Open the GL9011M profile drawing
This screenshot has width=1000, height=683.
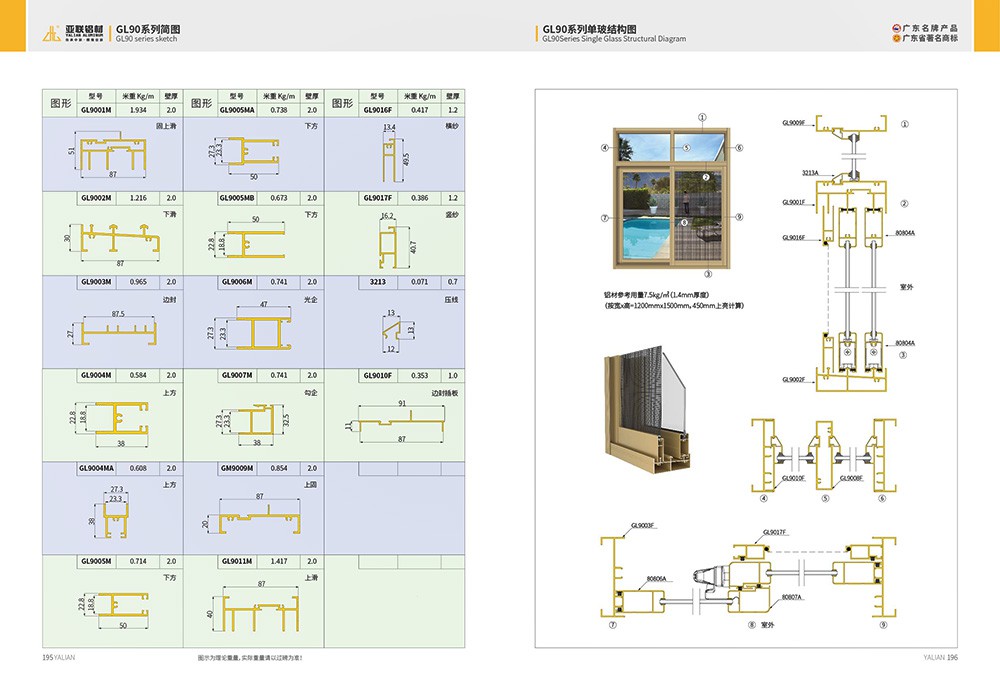(254, 608)
